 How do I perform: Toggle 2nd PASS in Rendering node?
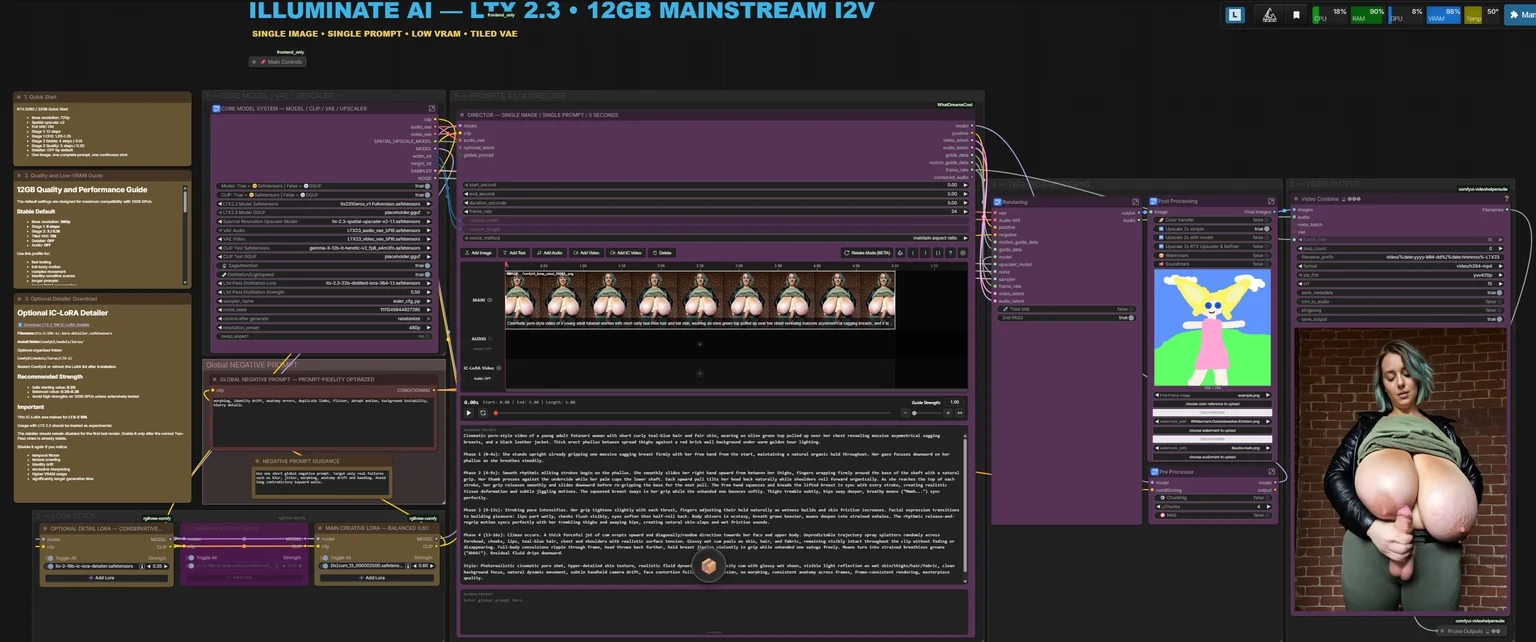(1067, 318)
